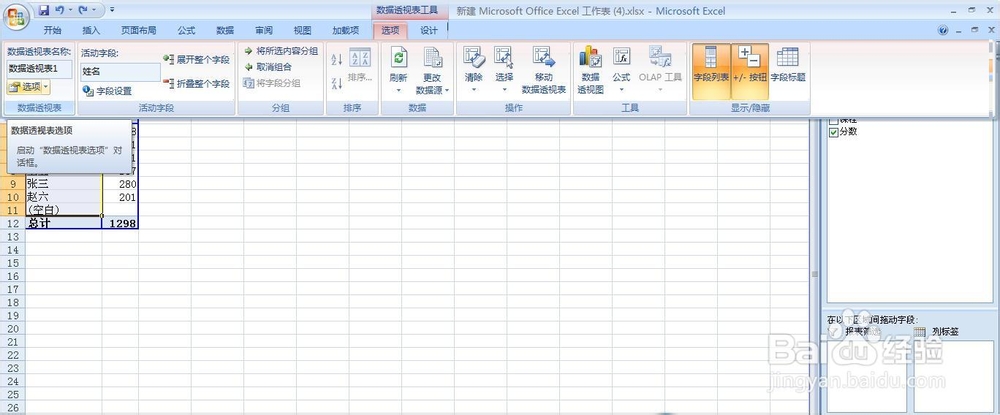
Task: Click the 选项 PivotTable options button
Action: click(24, 87)
